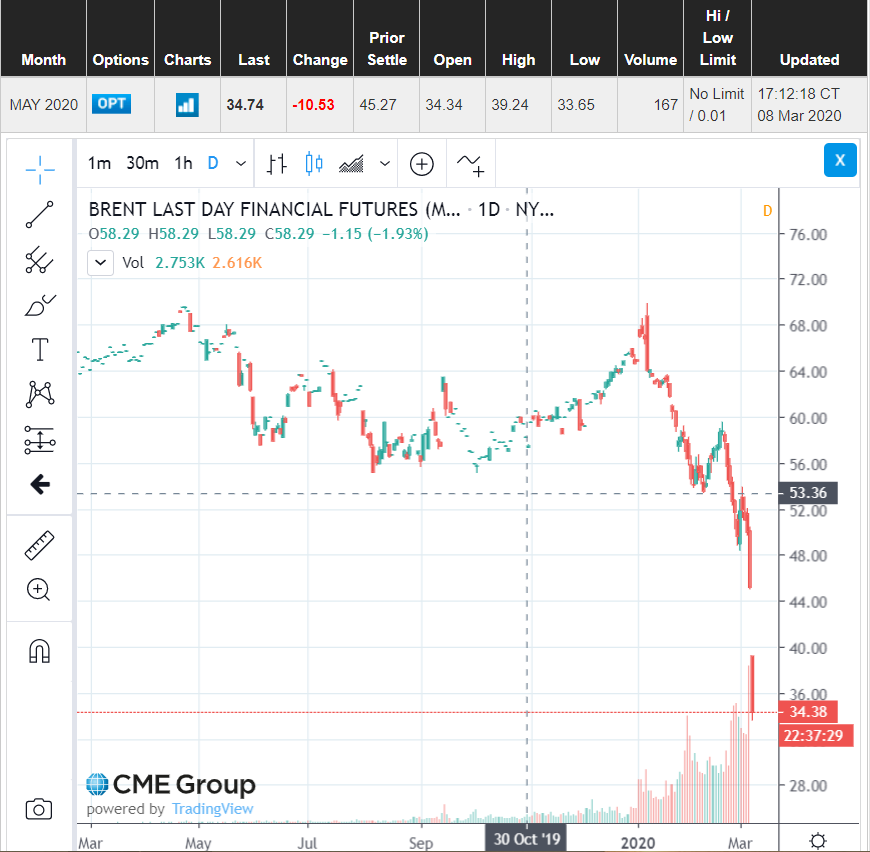Select the 30m interval
The height and width of the screenshot is (852, 870).
(x=143, y=163)
